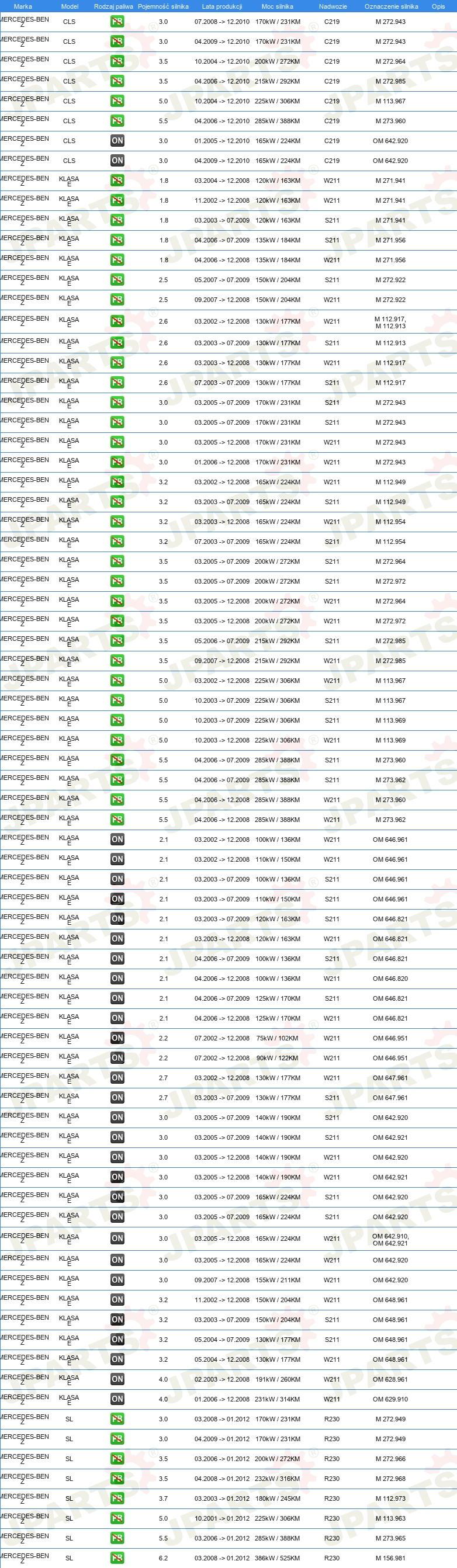This screenshot has height=1568, width=457.
Task: Select ON icon in OM 642.910, OM 642.921 row
Action: 117,1239
